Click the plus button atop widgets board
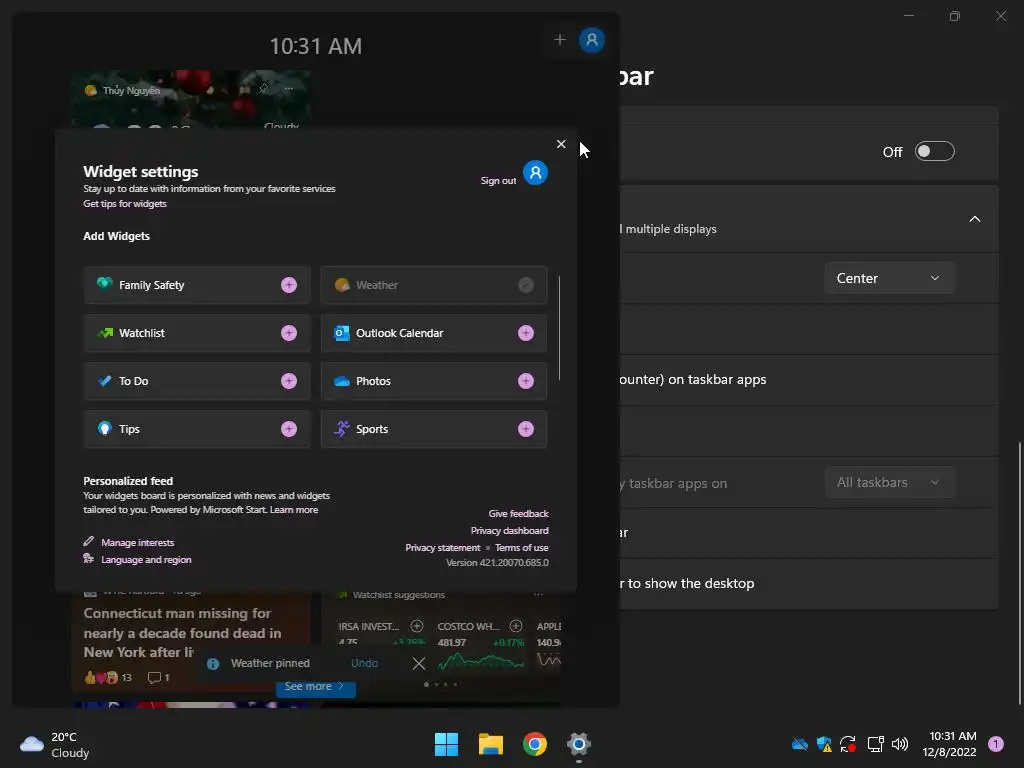 point(560,40)
